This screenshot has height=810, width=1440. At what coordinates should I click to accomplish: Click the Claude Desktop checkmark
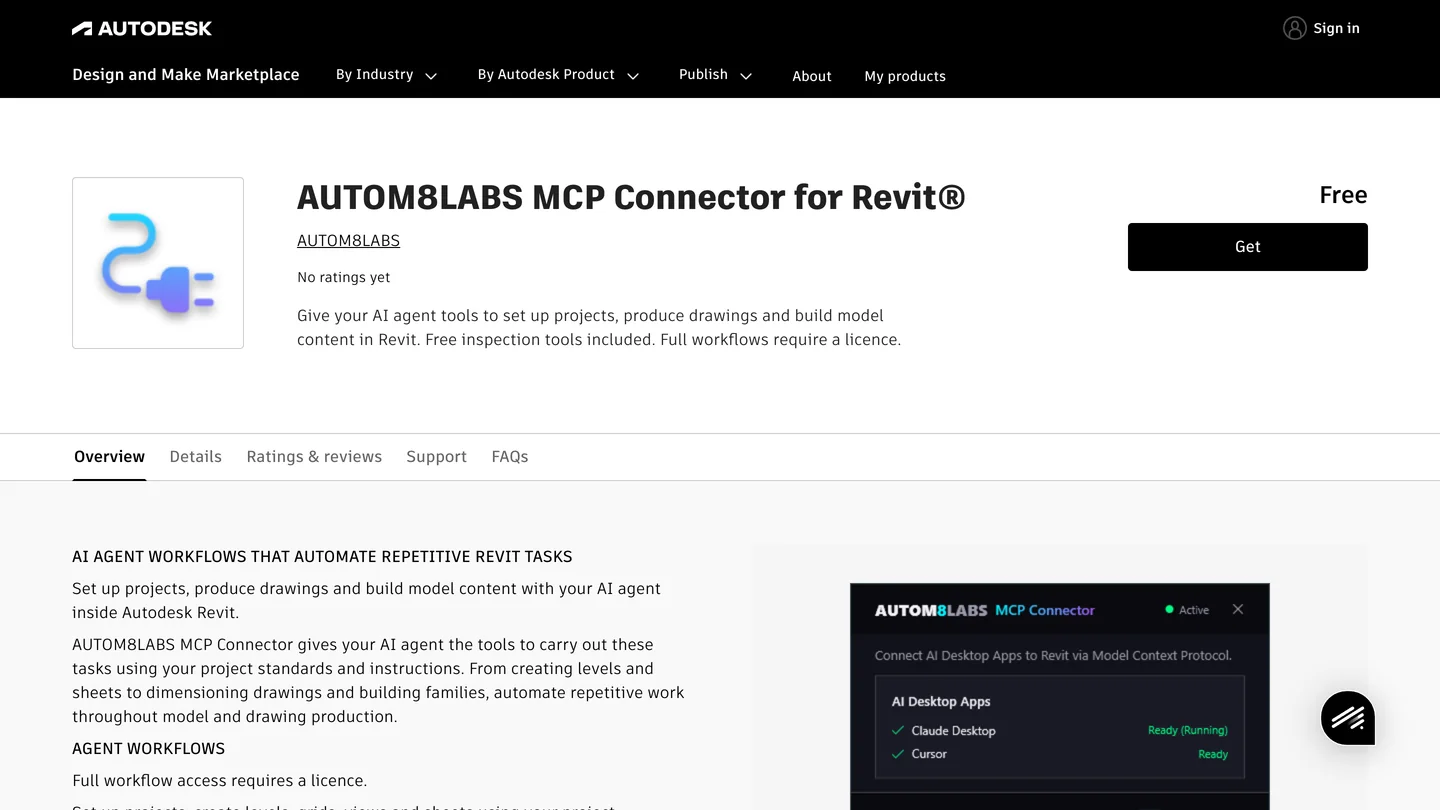click(898, 731)
